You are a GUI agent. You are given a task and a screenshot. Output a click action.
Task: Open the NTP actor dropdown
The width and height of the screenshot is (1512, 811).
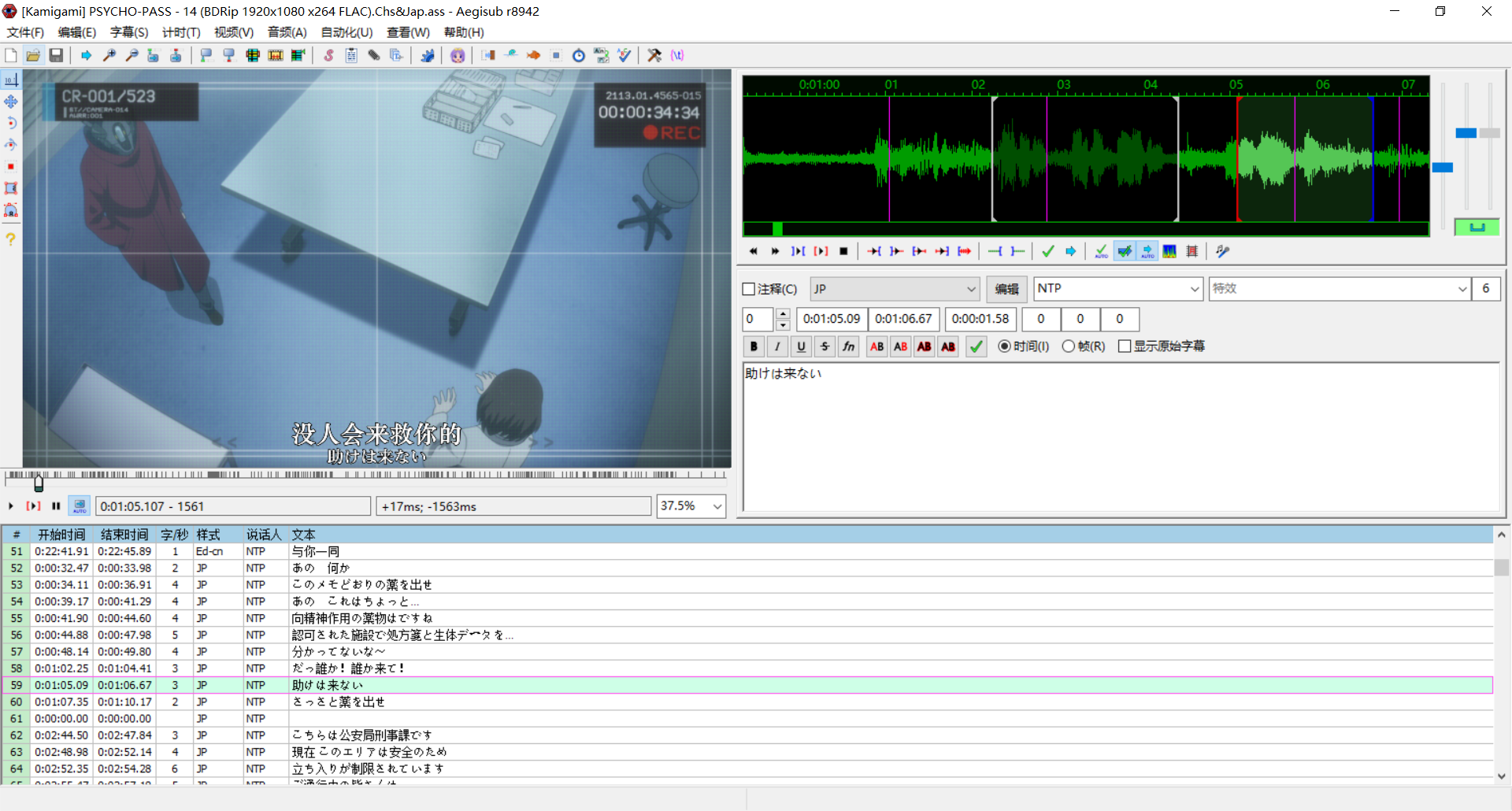(x=1118, y=289)
